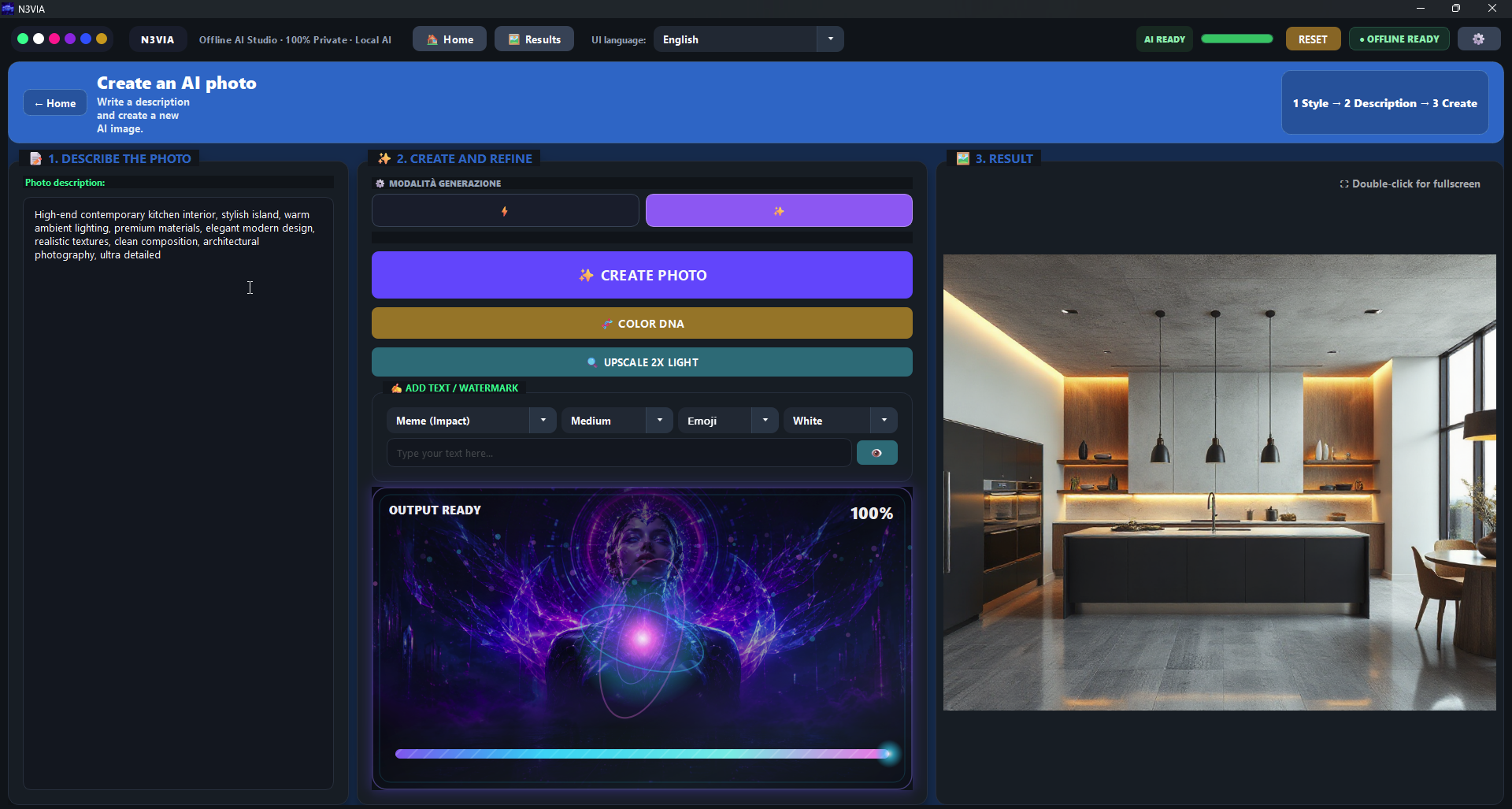Toggle the OFFLINE READY indicator
This screenshot has height=809, width=1512.
1399,39
